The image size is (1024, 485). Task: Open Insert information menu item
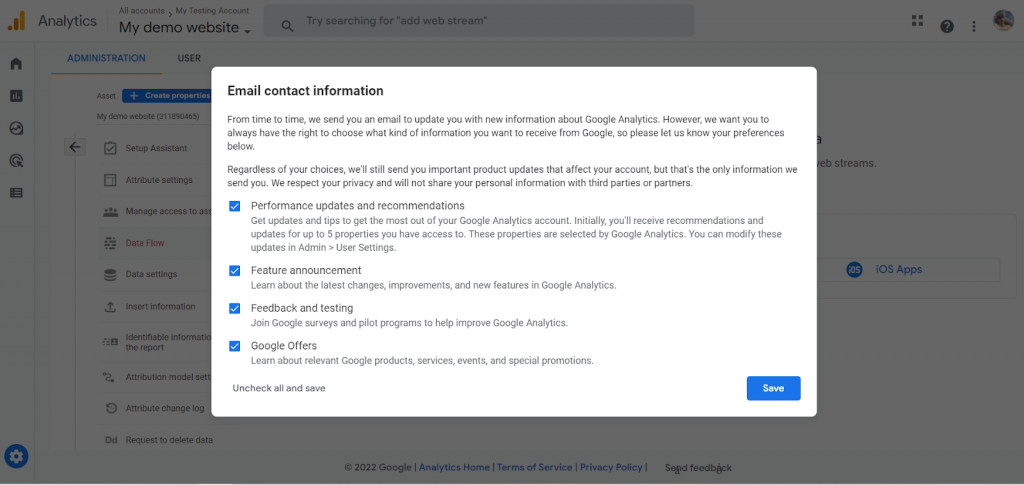(160, 307)
